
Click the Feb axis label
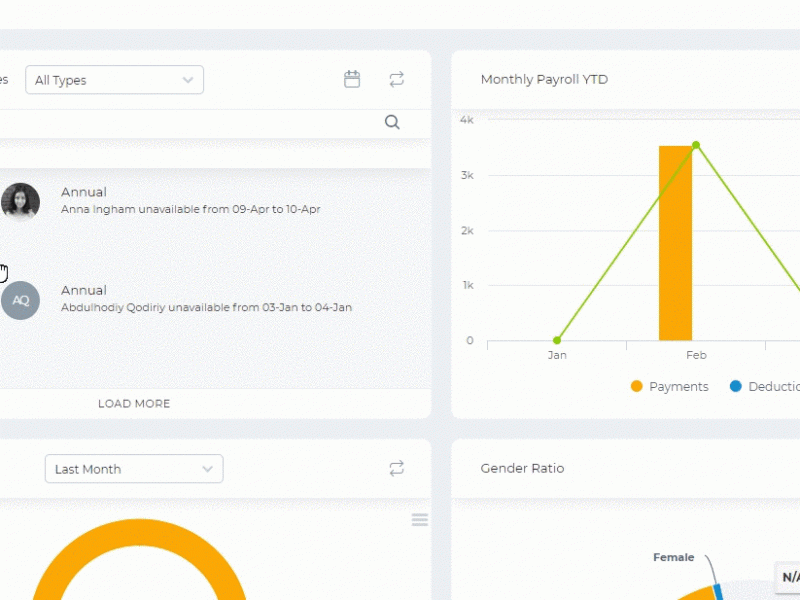696,355
